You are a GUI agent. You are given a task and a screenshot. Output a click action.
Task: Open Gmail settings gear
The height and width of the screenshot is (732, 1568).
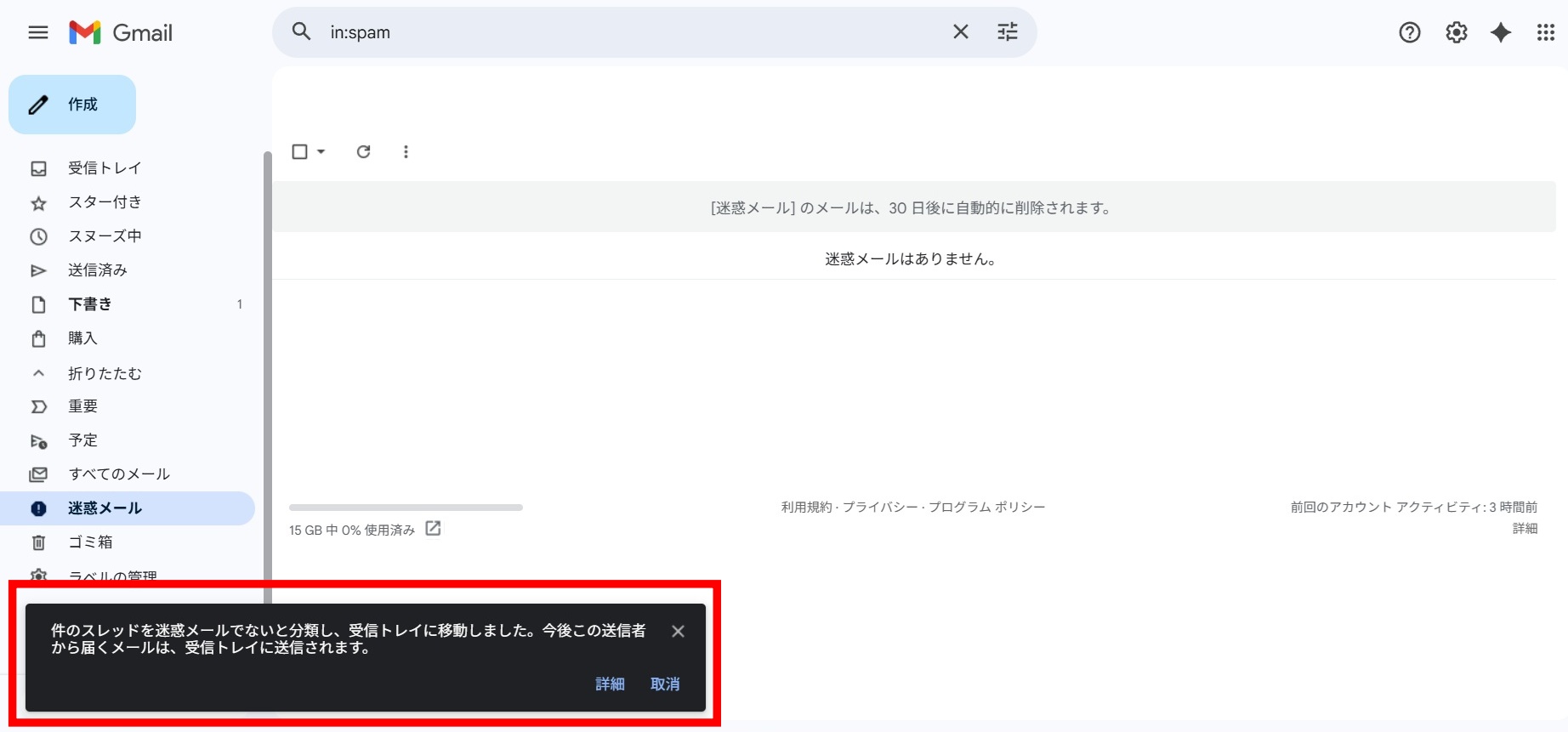[x=1456, y=32]
